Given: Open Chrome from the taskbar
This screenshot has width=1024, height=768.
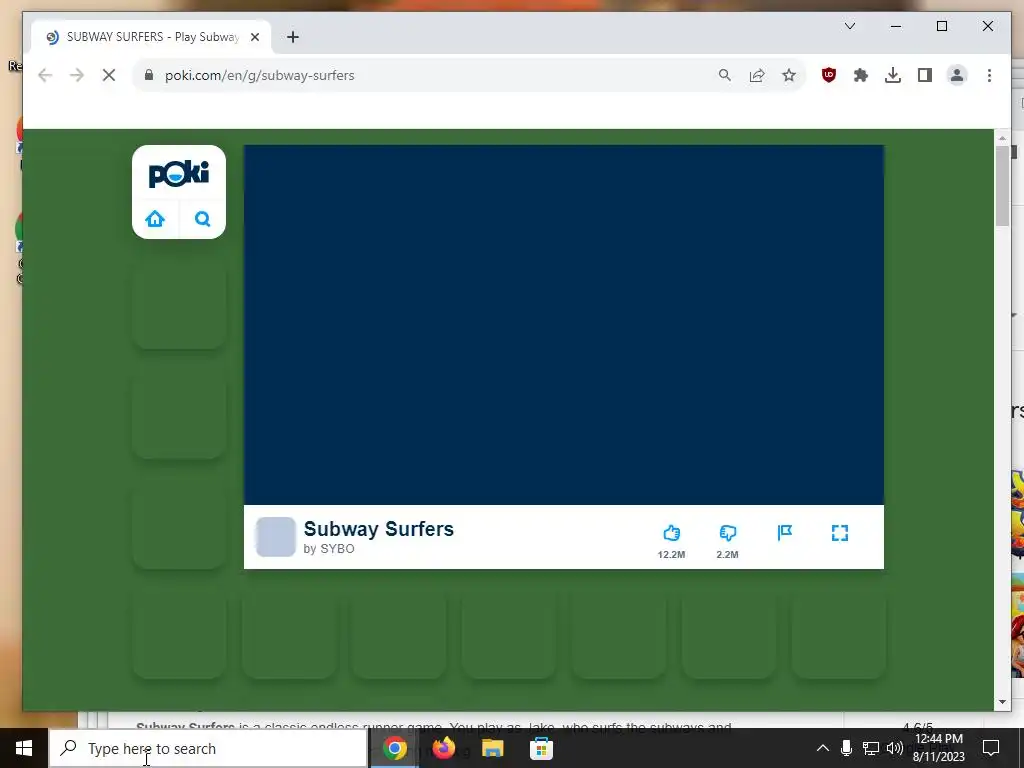Looking at the screenshot, I should [x=394, y=748].
